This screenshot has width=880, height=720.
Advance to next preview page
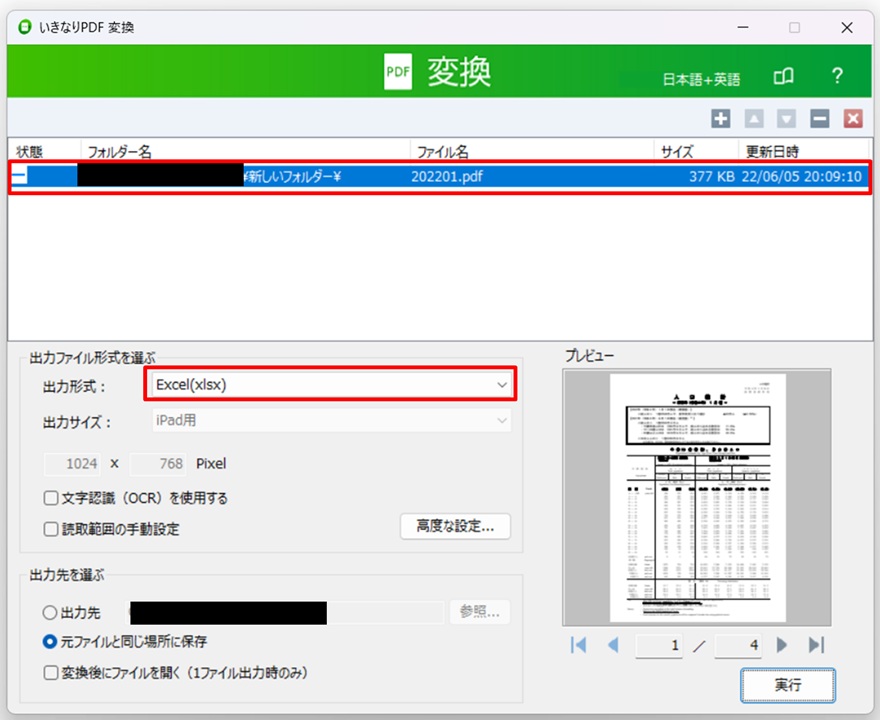tap(782, 645)
